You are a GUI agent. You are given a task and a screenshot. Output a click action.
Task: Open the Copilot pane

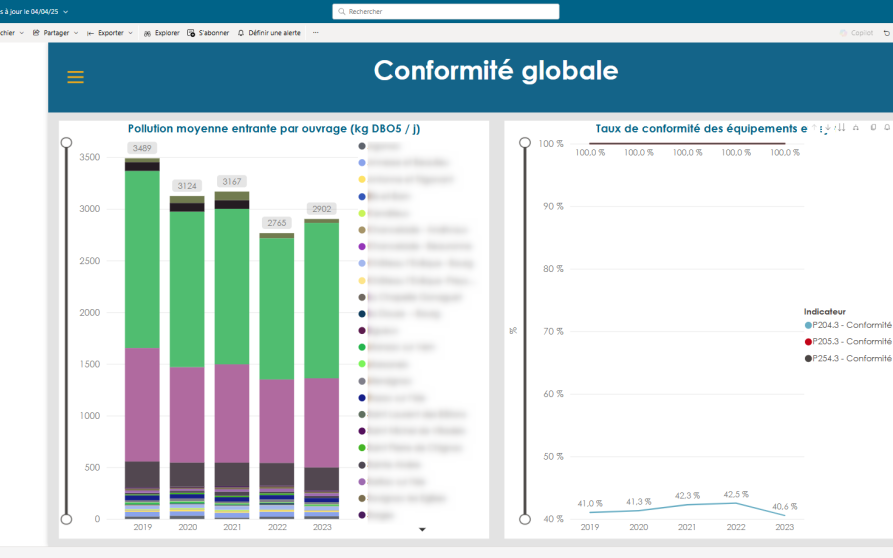click(857, 33)
